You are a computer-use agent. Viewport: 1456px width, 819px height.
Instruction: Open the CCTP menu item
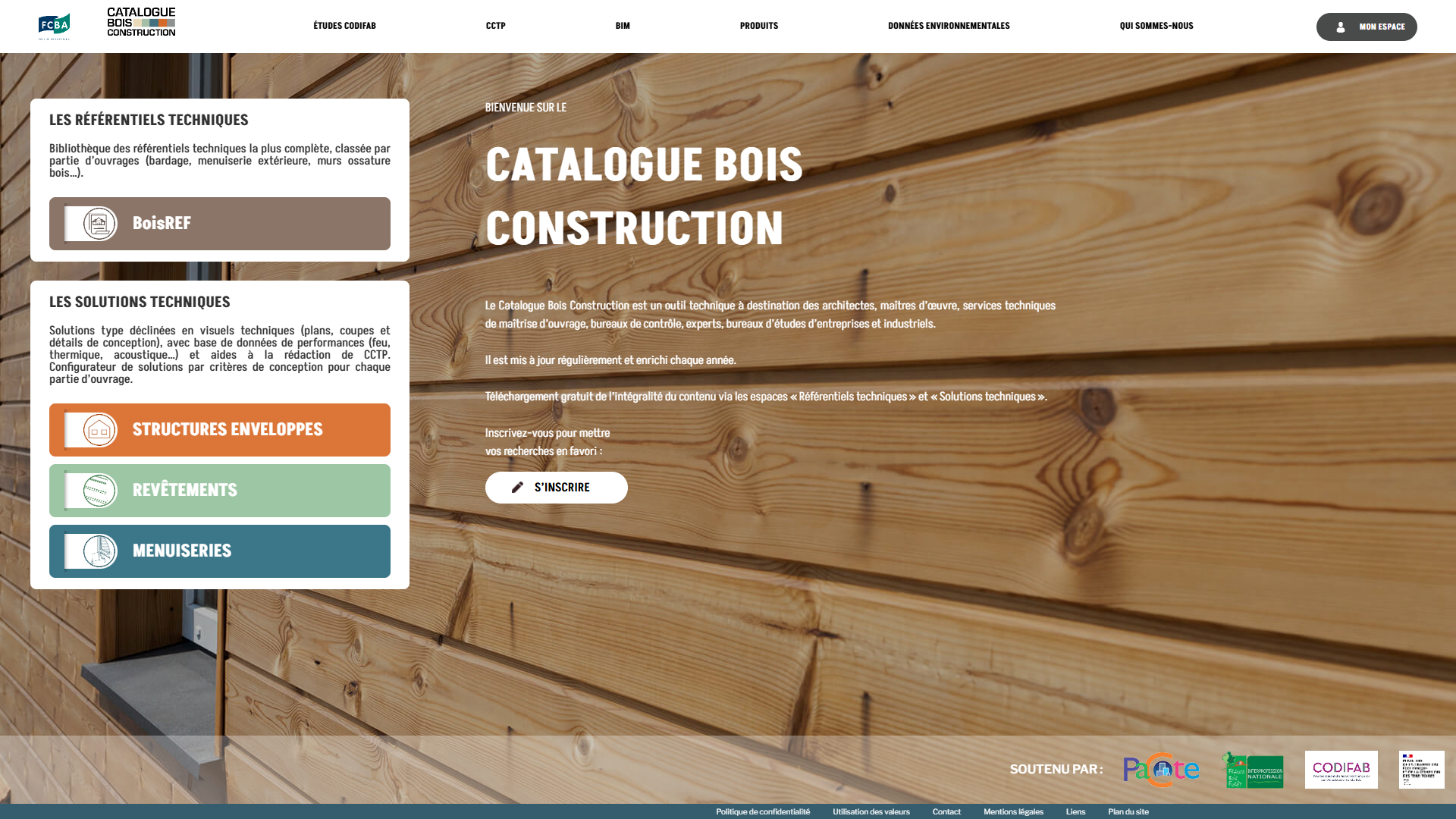pyautogui.click(x=495, y=26)
